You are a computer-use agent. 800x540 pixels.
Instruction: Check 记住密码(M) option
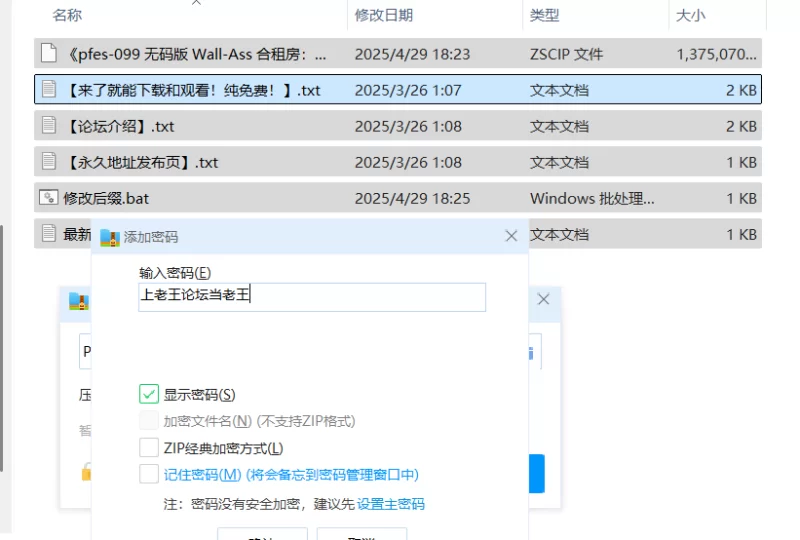149,475
